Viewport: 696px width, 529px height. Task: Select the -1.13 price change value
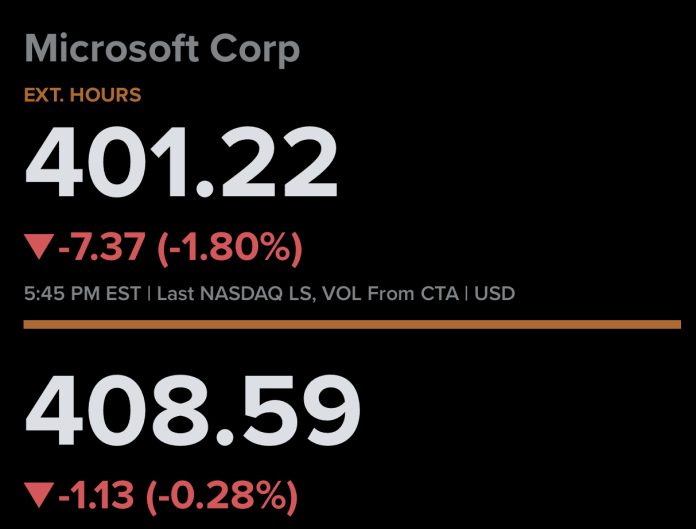point(96,493)
